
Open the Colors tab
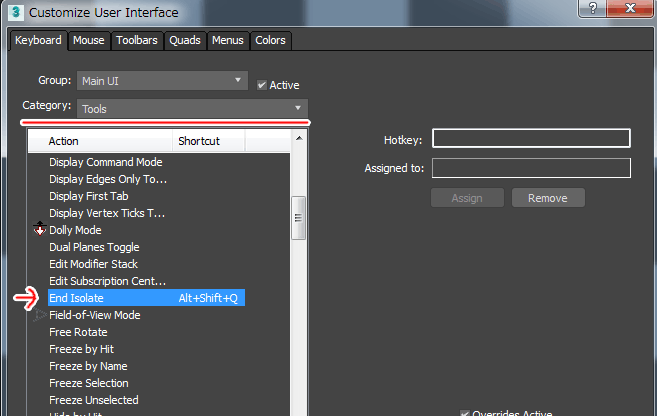point(270,41)
